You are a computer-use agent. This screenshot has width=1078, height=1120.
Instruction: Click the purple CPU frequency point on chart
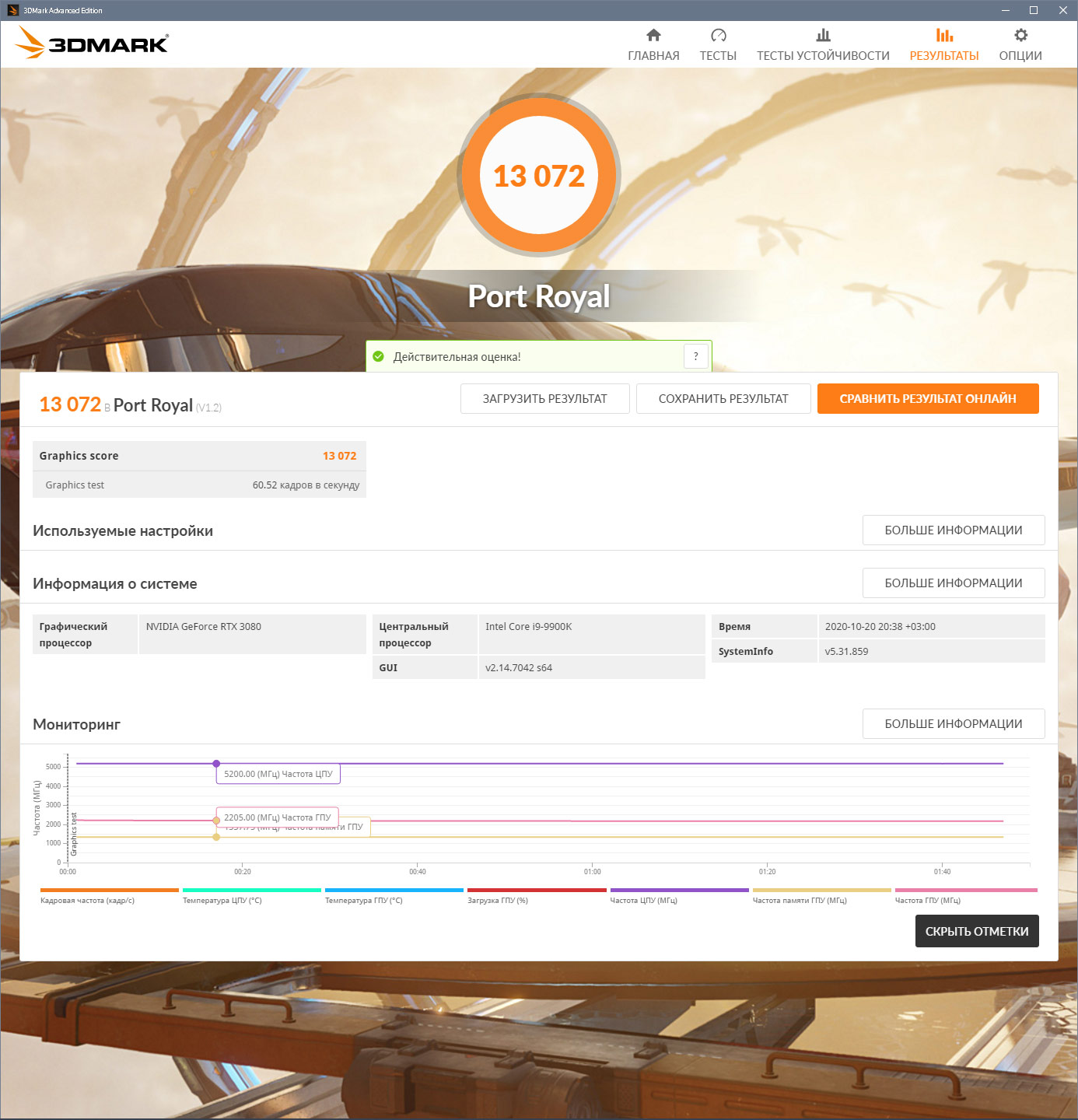point(216,764)
